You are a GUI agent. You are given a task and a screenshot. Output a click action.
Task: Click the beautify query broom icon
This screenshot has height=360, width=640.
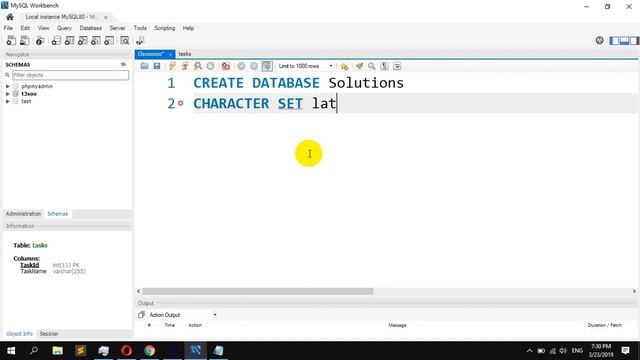pyautogui.click(x=359, y=66)
